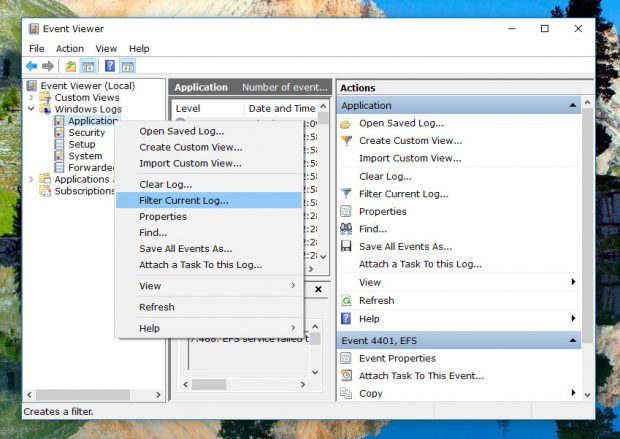620x439 pixels.
Task: Collapse the Windows Logs tree node
Action: coord(31,109)
